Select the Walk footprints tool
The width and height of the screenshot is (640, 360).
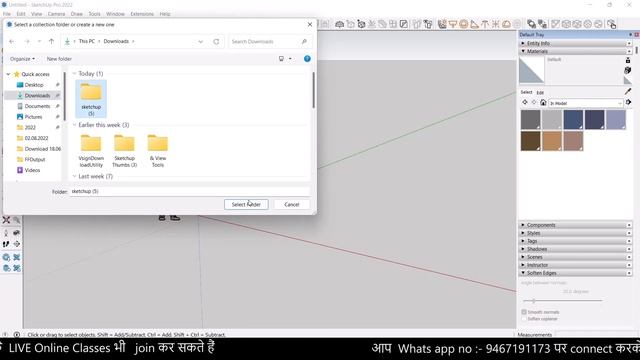point(6,244)
